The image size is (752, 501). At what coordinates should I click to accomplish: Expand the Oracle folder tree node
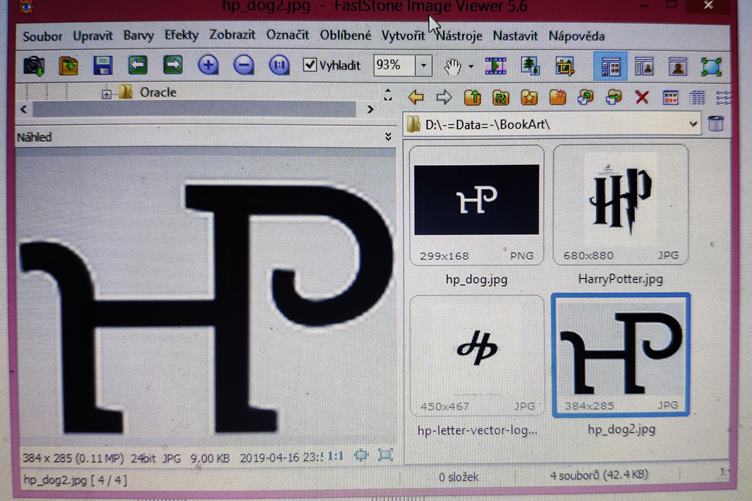106,94
